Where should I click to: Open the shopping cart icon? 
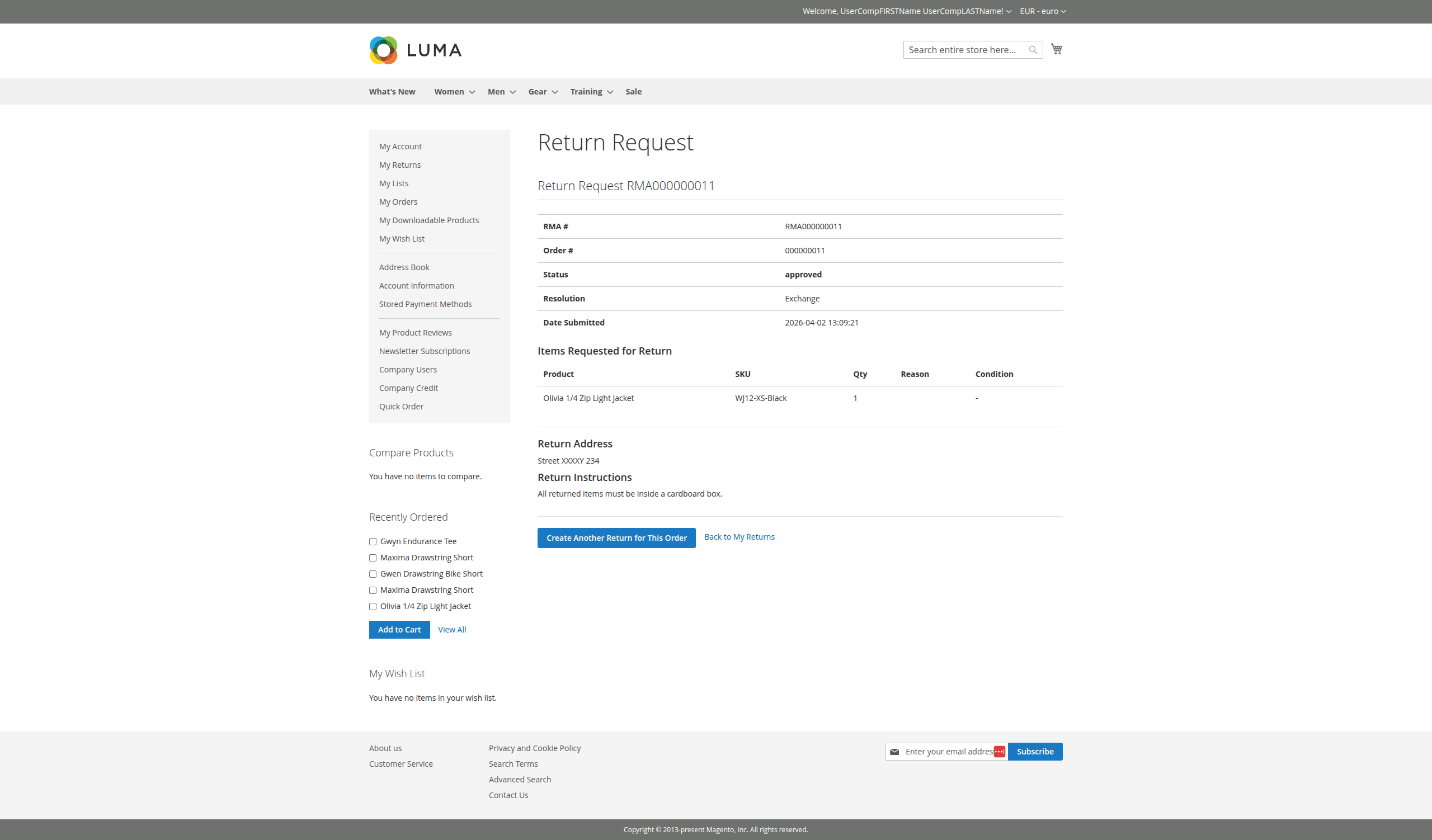(x=1056, y=49)
